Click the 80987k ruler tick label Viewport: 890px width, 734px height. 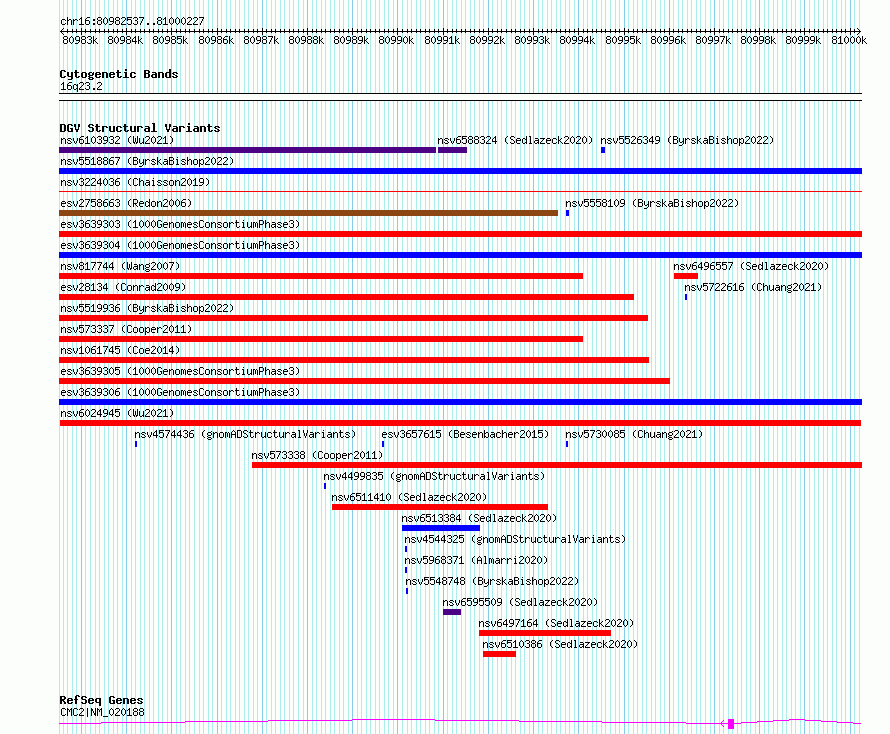point(261,40)
